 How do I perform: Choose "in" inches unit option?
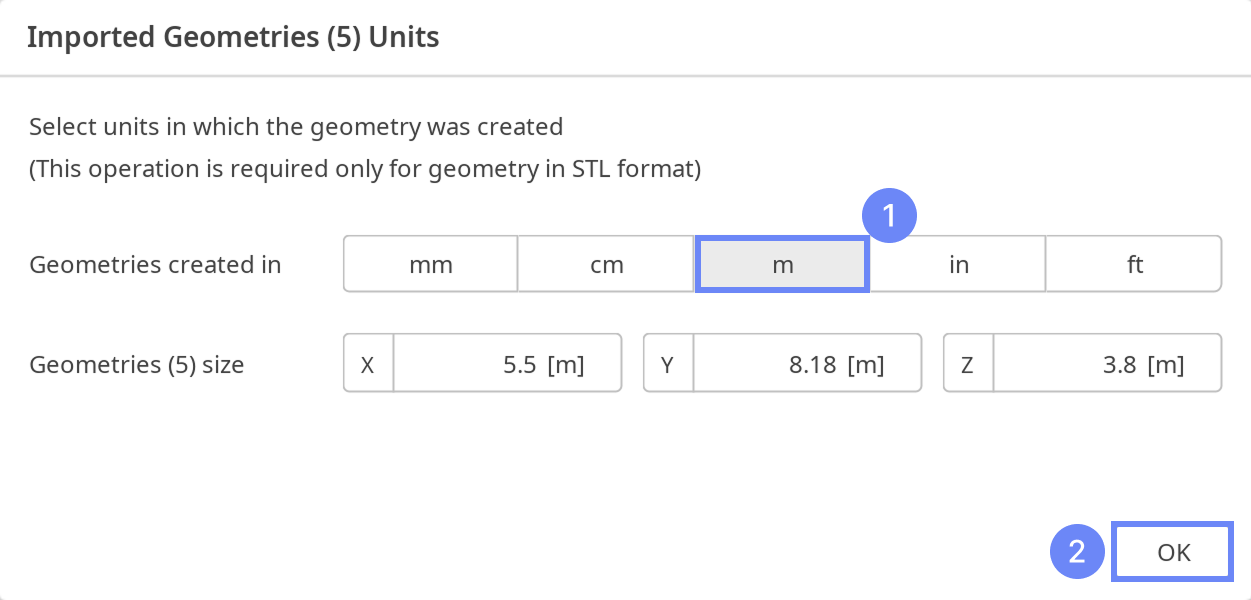pyautogui.click(x=958, y=263)
